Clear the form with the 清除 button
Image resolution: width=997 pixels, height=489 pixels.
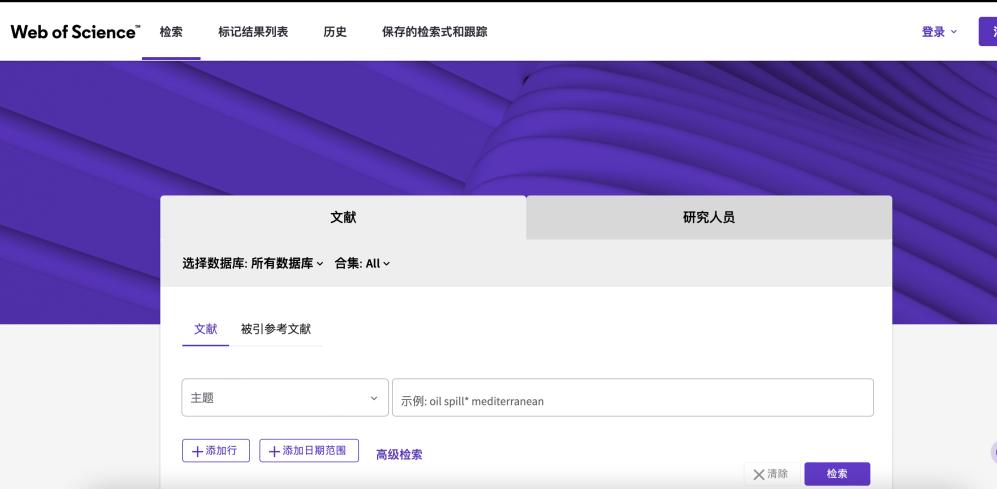(x=770, y=474)
